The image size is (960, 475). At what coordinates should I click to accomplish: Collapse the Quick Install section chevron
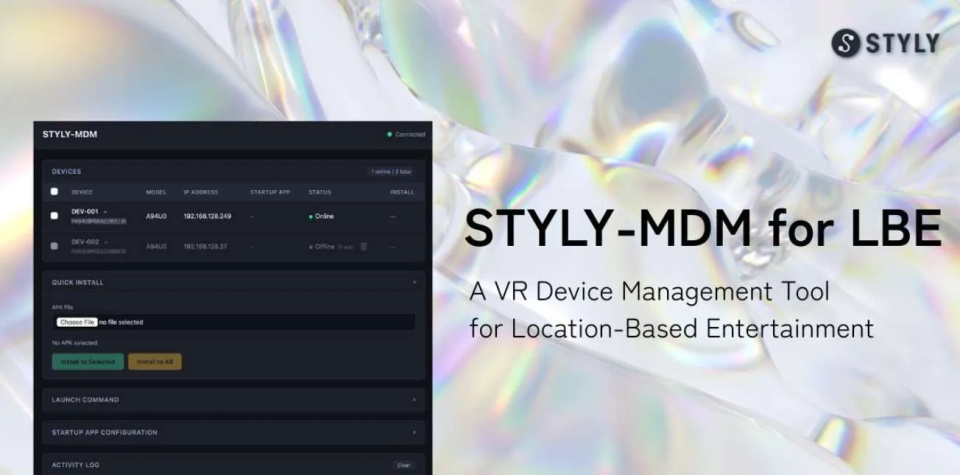[x=414, y=282]
